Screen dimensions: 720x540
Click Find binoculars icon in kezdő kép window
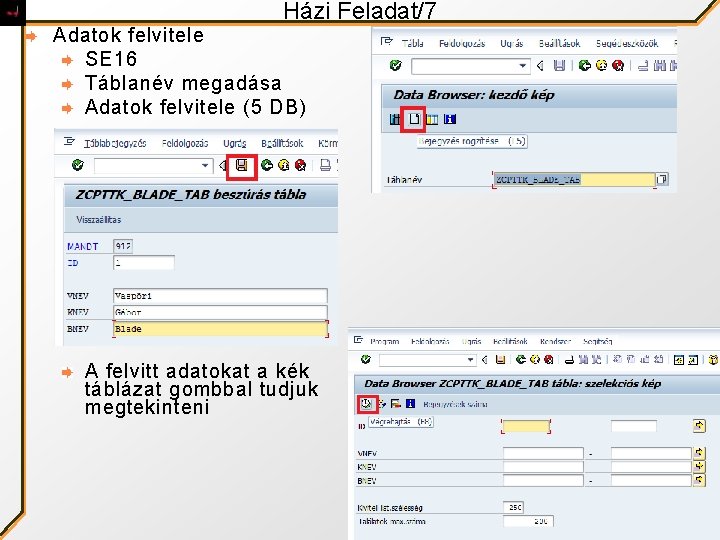659,66
